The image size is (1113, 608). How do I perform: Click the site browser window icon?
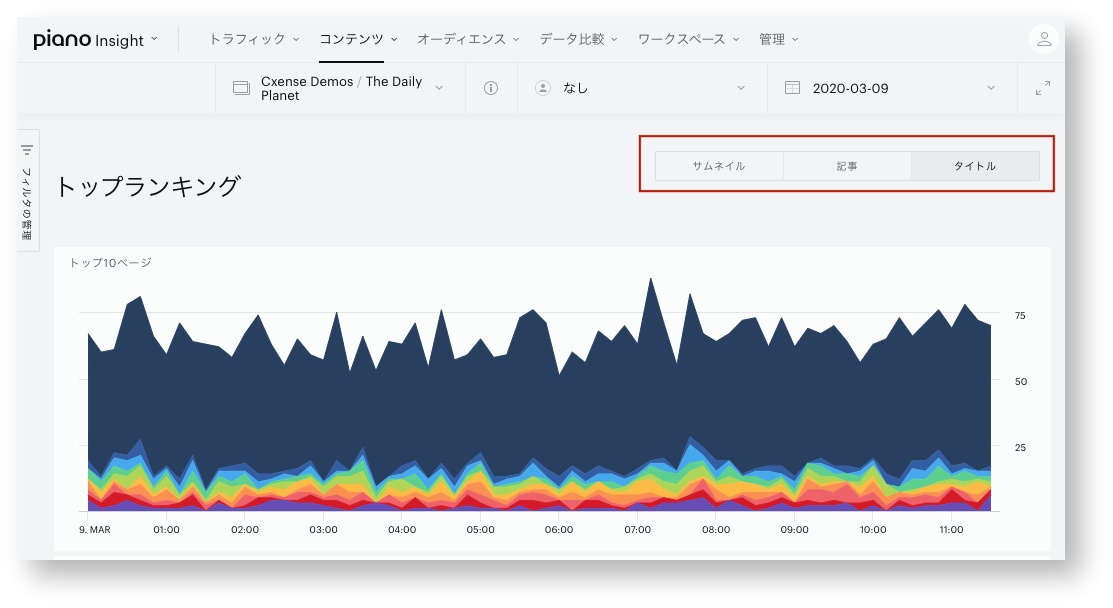[241, 88]
